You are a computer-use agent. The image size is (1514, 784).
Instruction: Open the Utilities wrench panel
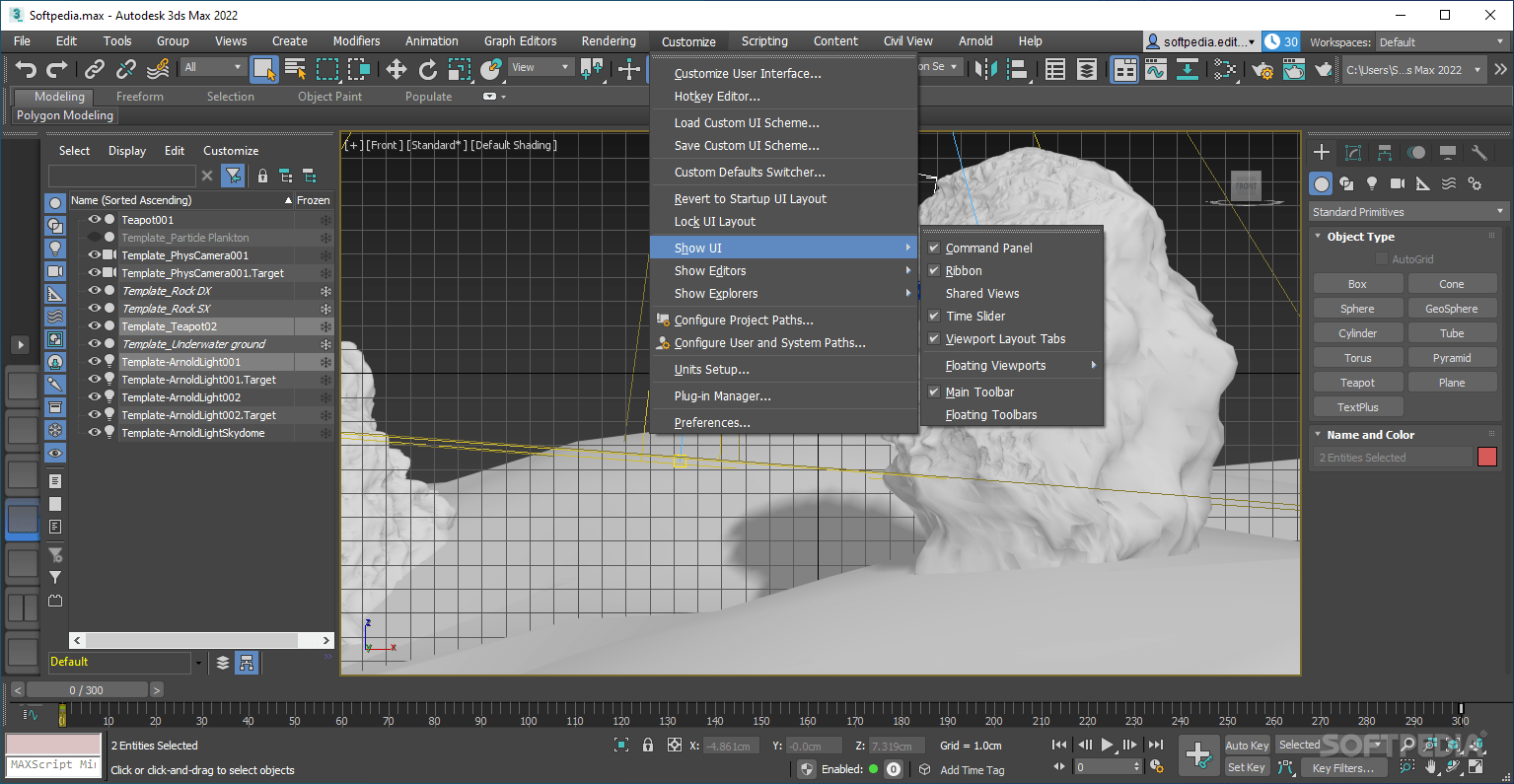tap(1478, 153)
